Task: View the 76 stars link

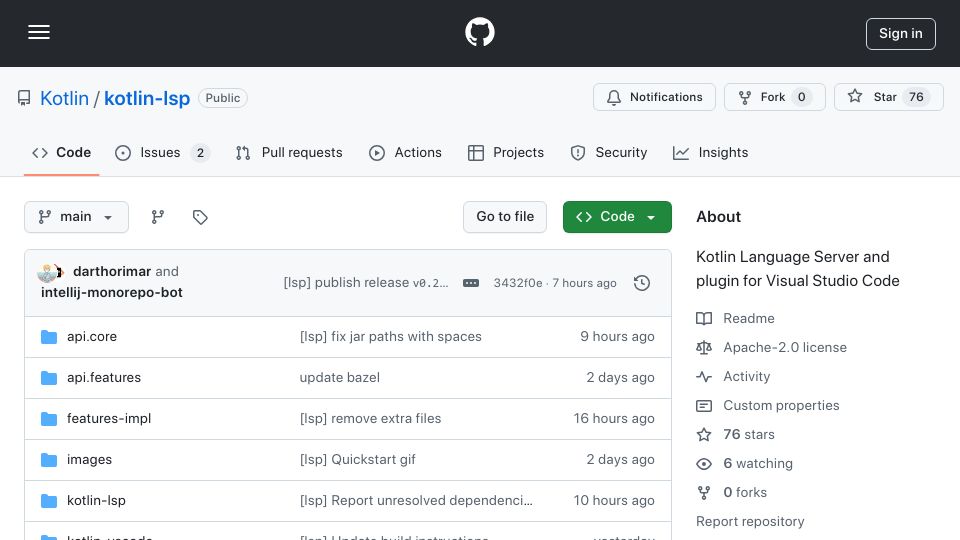Action: (749, 434)
